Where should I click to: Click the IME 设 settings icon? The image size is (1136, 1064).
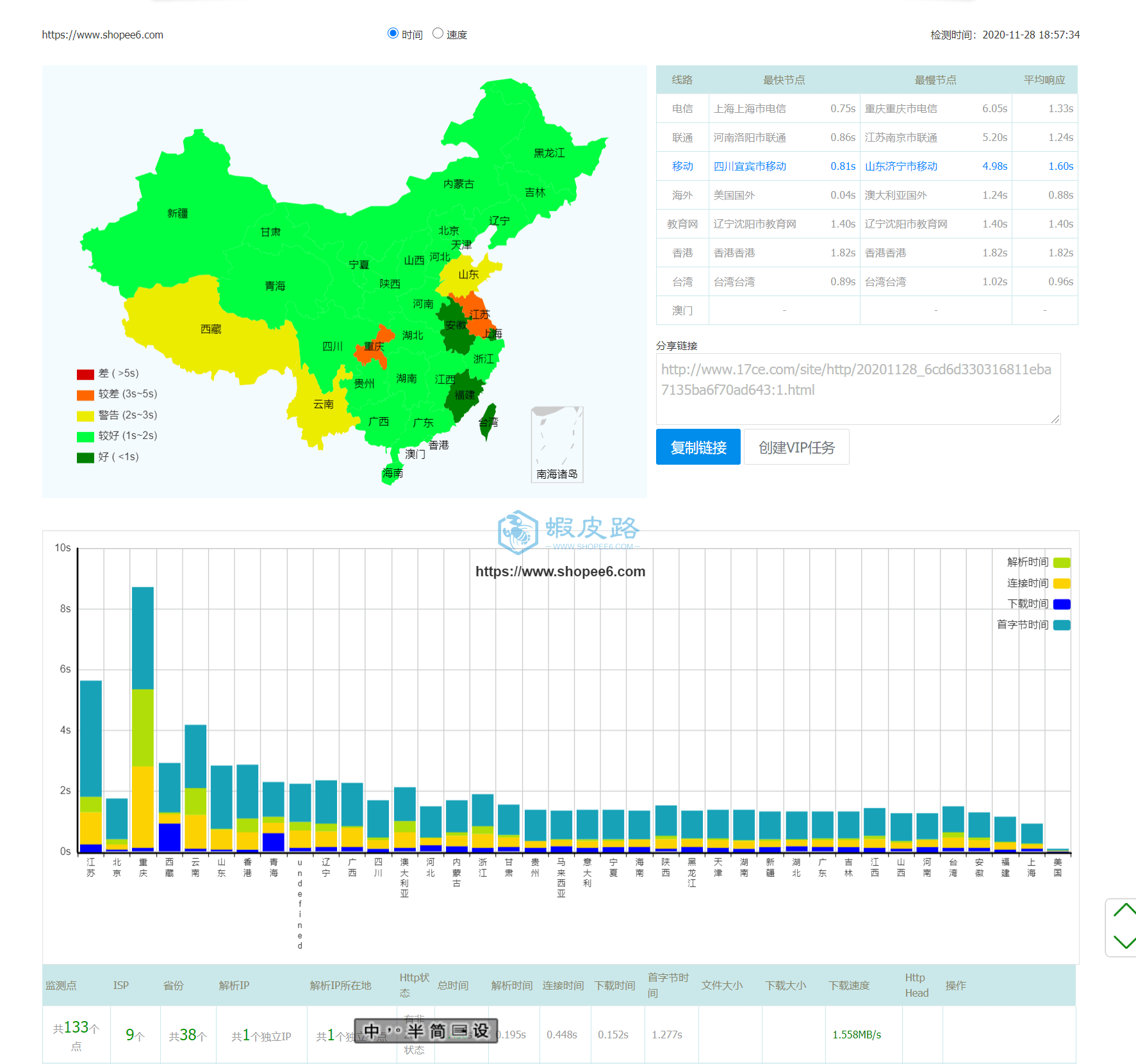481,1031
